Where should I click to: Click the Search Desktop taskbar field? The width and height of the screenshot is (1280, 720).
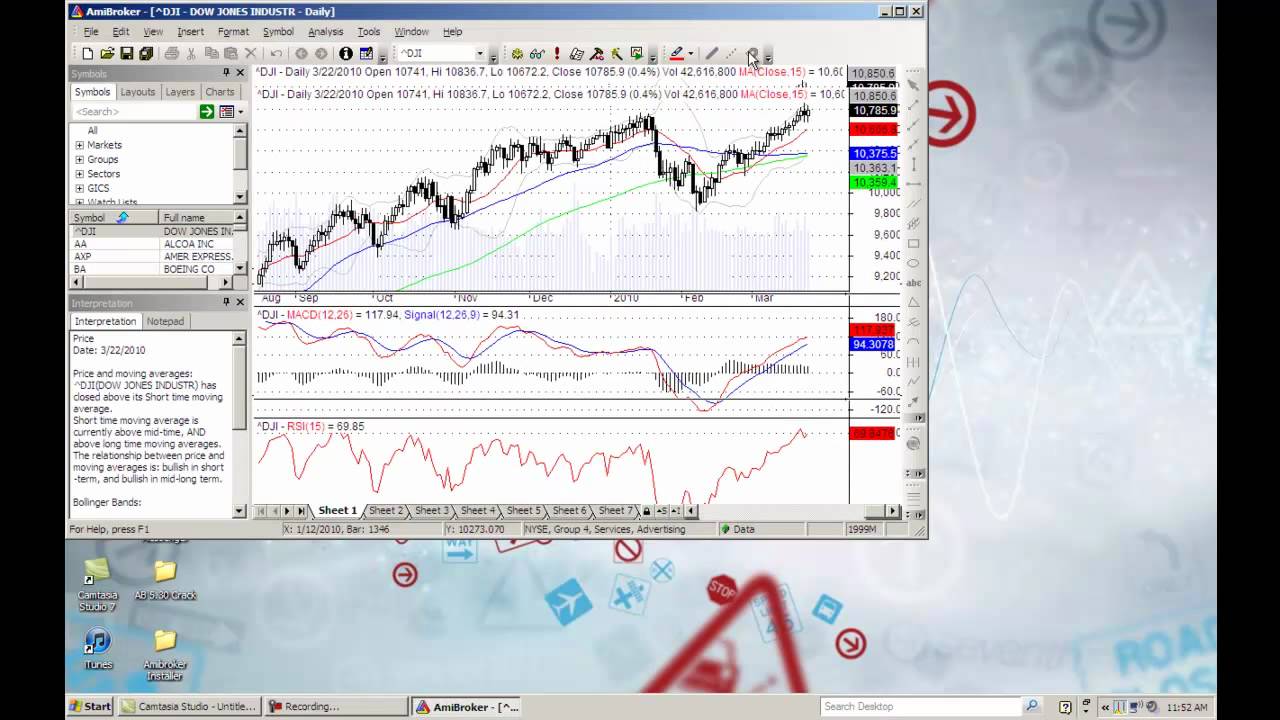click(x=920, y=706)
